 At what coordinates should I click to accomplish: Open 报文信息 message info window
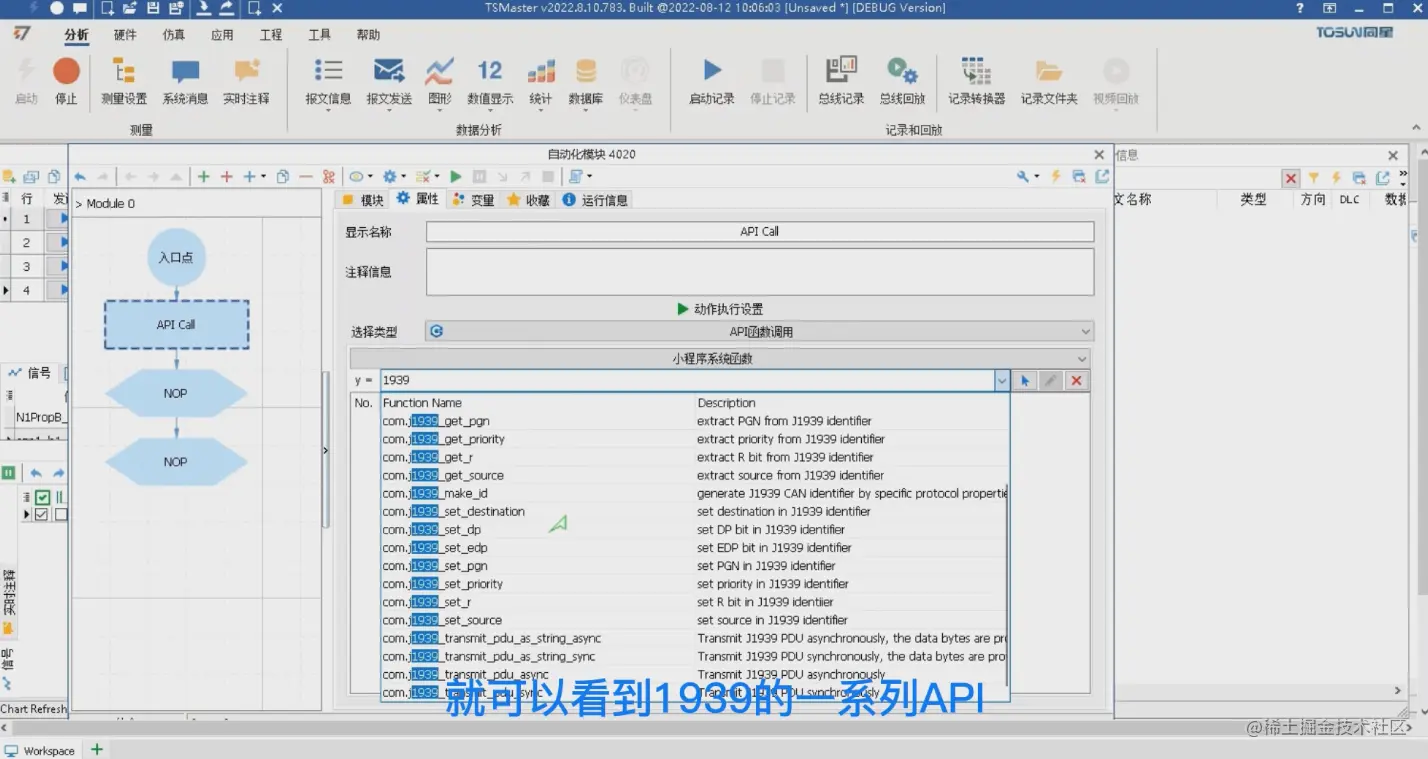328,81
